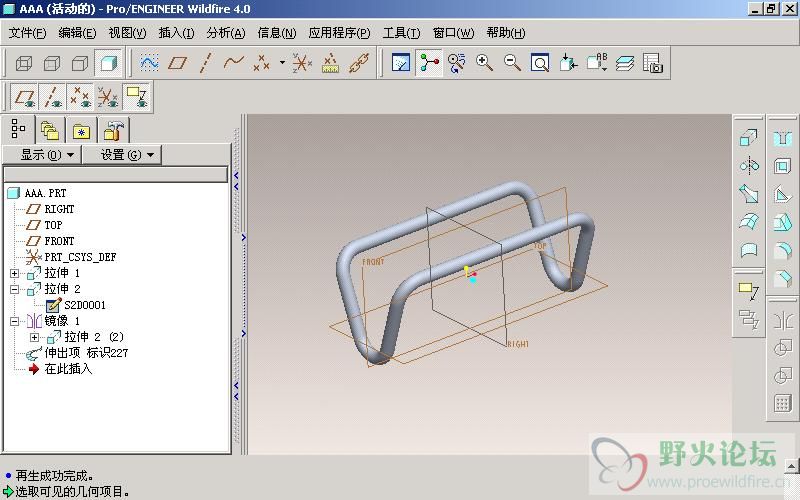Viewport: 800px width, 500px height.
Task: Create a datum curve tool
Action: (234, 63)
